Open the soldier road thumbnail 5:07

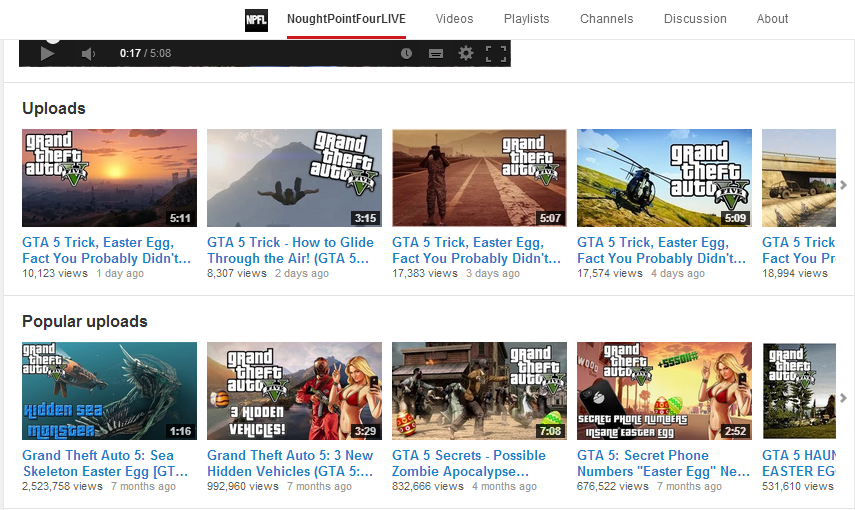479,178
